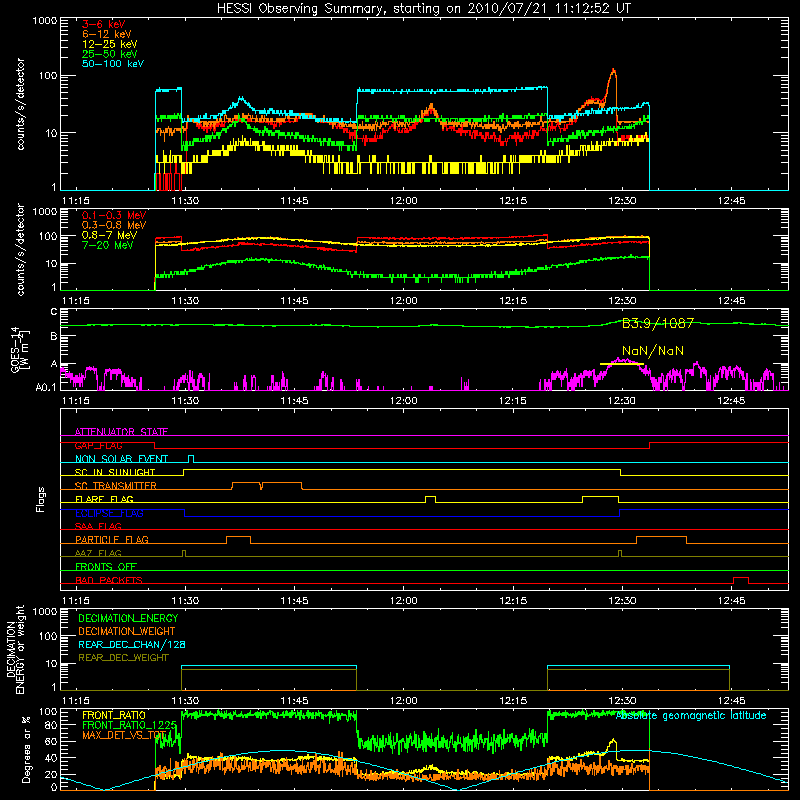Click the '7-20 MeV' legend label

pyautogui.click(x=108, y=245)
